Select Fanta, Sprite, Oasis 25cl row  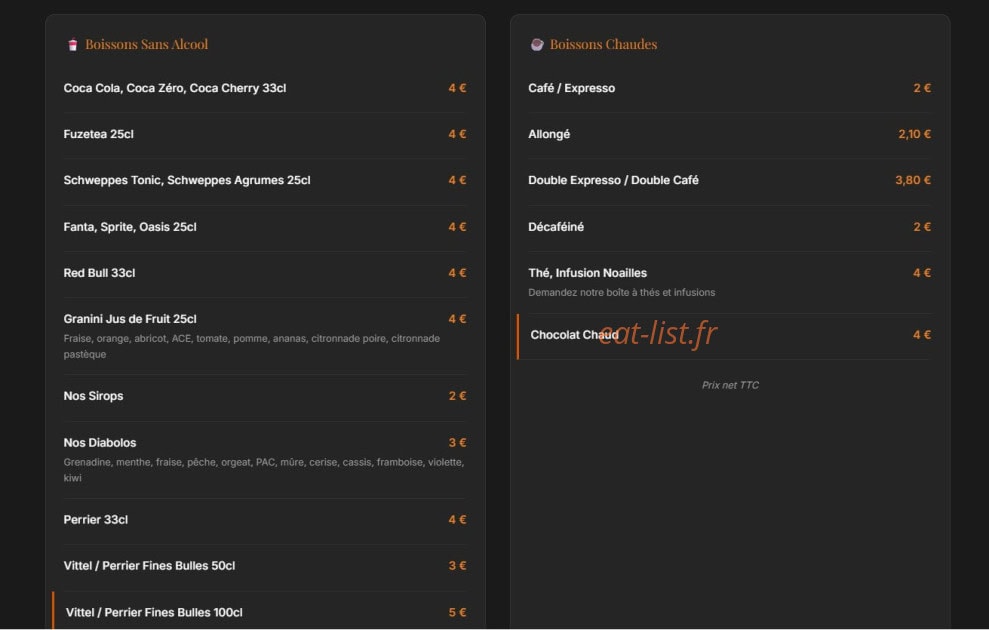click(x=265, y=227)
